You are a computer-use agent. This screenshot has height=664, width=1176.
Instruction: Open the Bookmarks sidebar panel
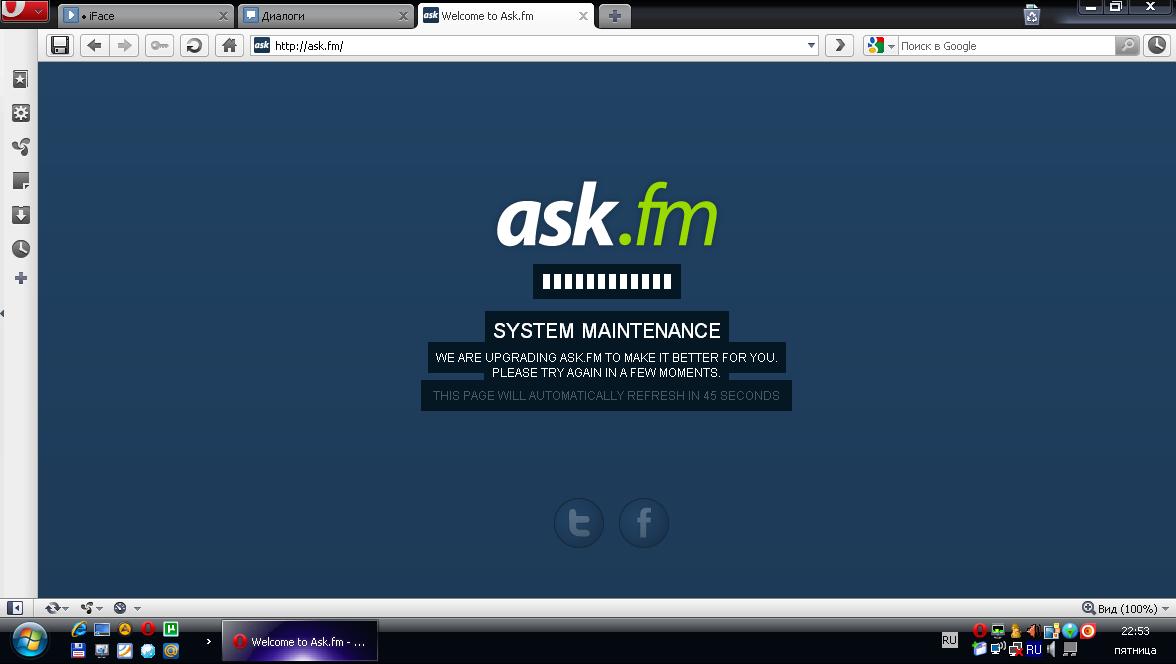20,79
